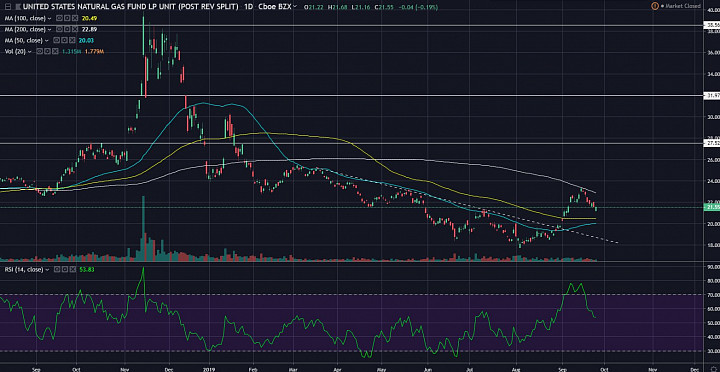Image resolution: width=720 pixels, height=372 pixels.
Task: Remove the Vol (20) indicator
Action: [x=55, y=51]
